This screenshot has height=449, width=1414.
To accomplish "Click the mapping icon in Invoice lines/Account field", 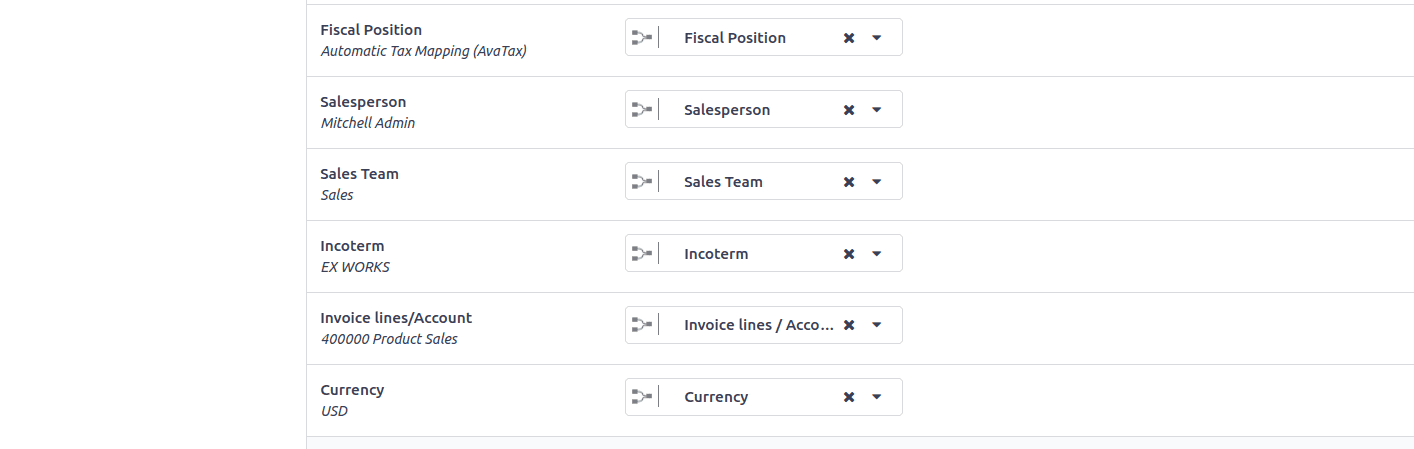I will (642, 326).
